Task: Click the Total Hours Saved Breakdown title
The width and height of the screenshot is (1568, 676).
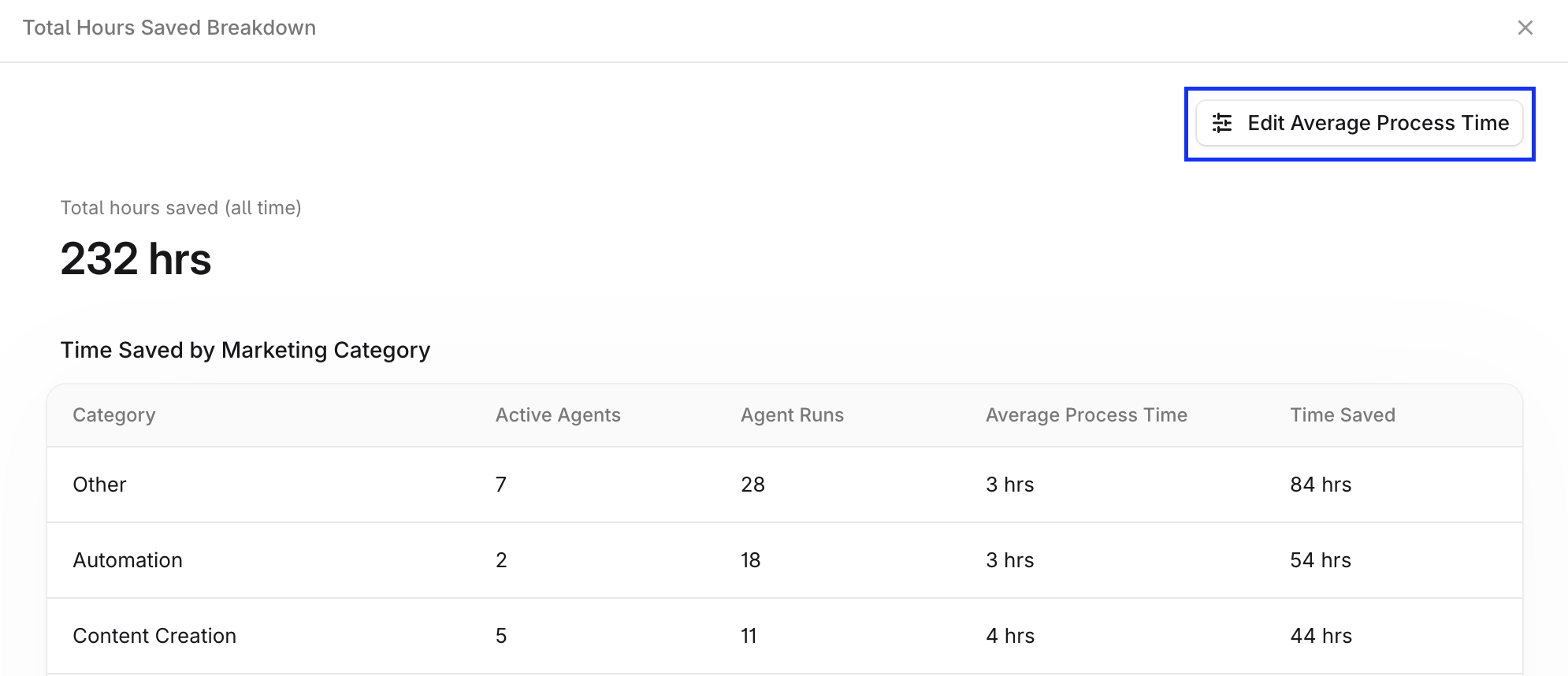Action: click(169, 28)
